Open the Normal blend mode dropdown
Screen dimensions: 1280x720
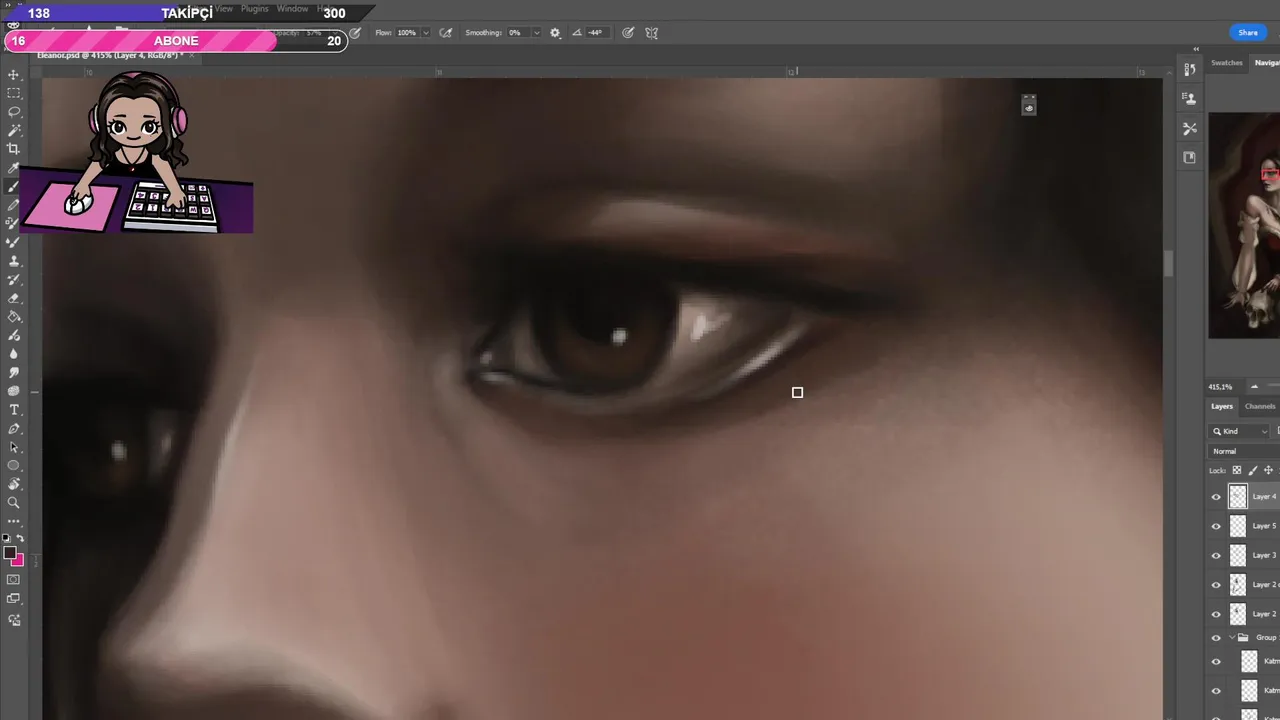coord(1245,451)
